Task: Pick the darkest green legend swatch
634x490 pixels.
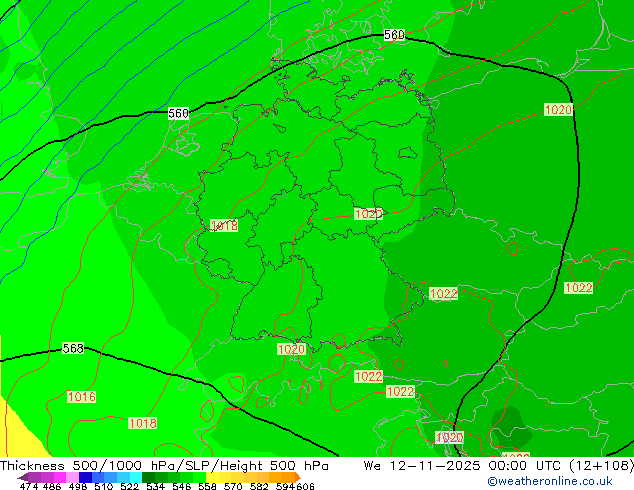Action: pos(148,477)
